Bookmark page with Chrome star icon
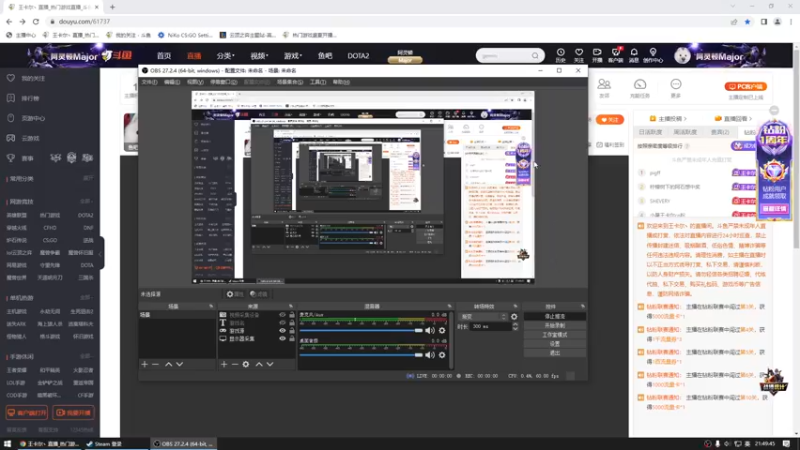The image size is (800, 450). pos(747,21)
